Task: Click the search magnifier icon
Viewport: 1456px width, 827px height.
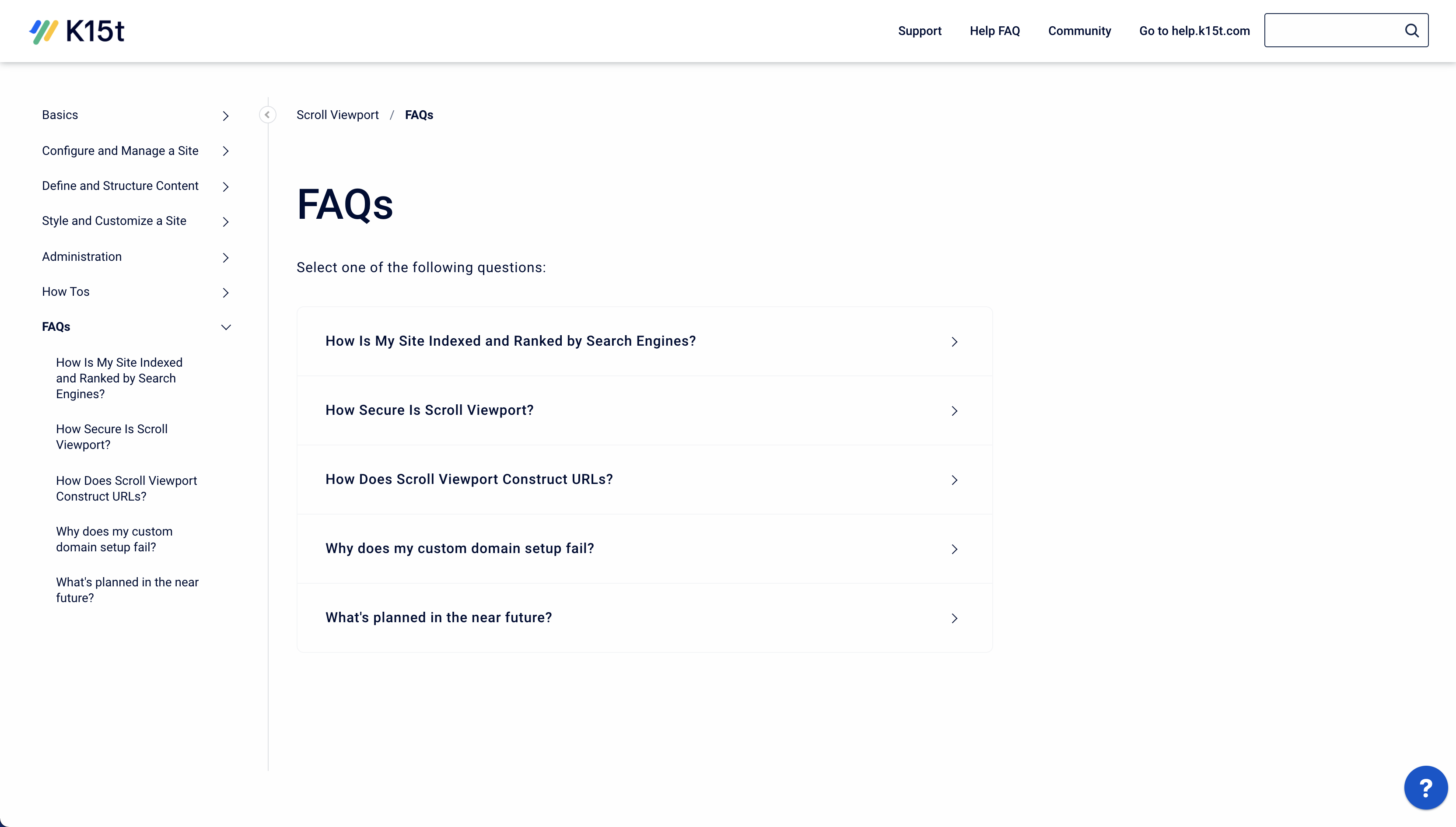Action: click(1412, 31)
